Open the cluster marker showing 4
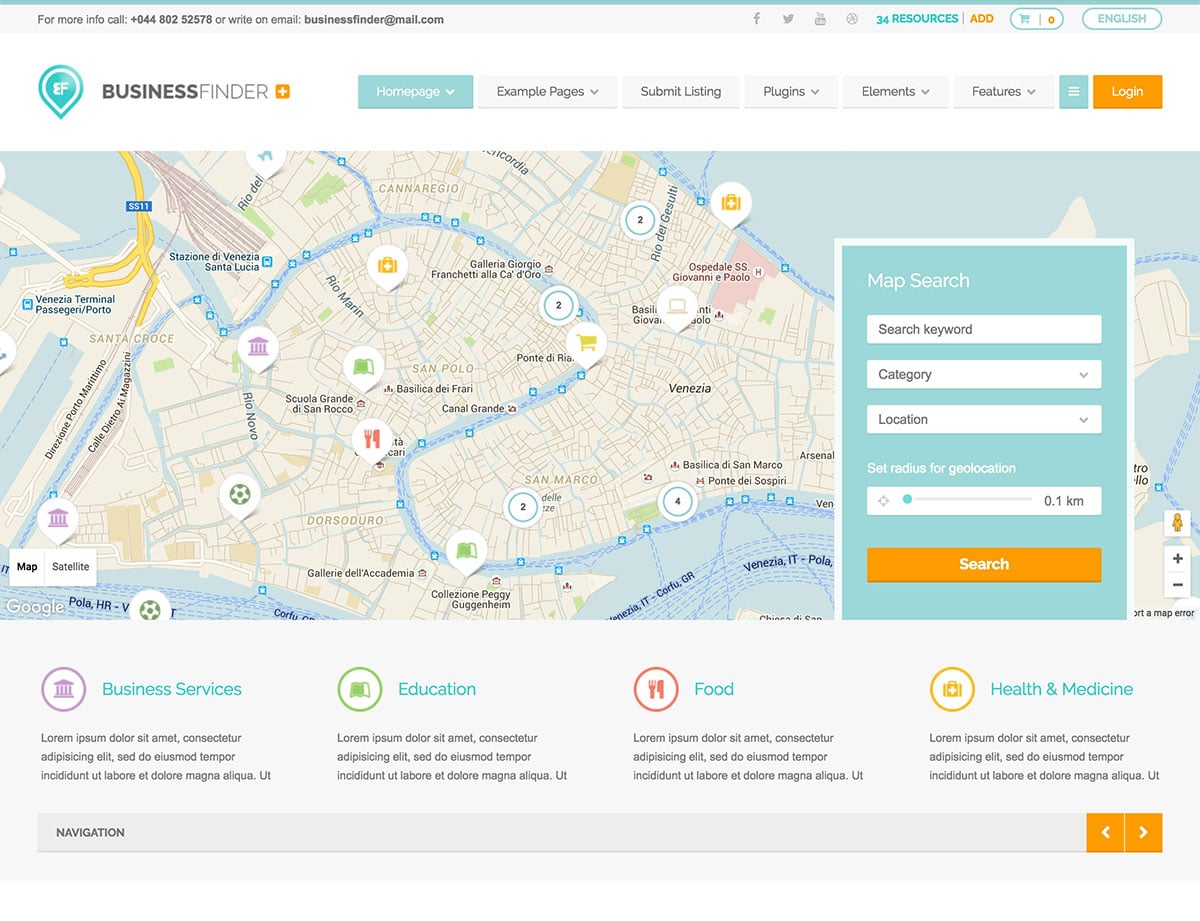This screenshot has width=1200, height=921. tap(678, 501)
